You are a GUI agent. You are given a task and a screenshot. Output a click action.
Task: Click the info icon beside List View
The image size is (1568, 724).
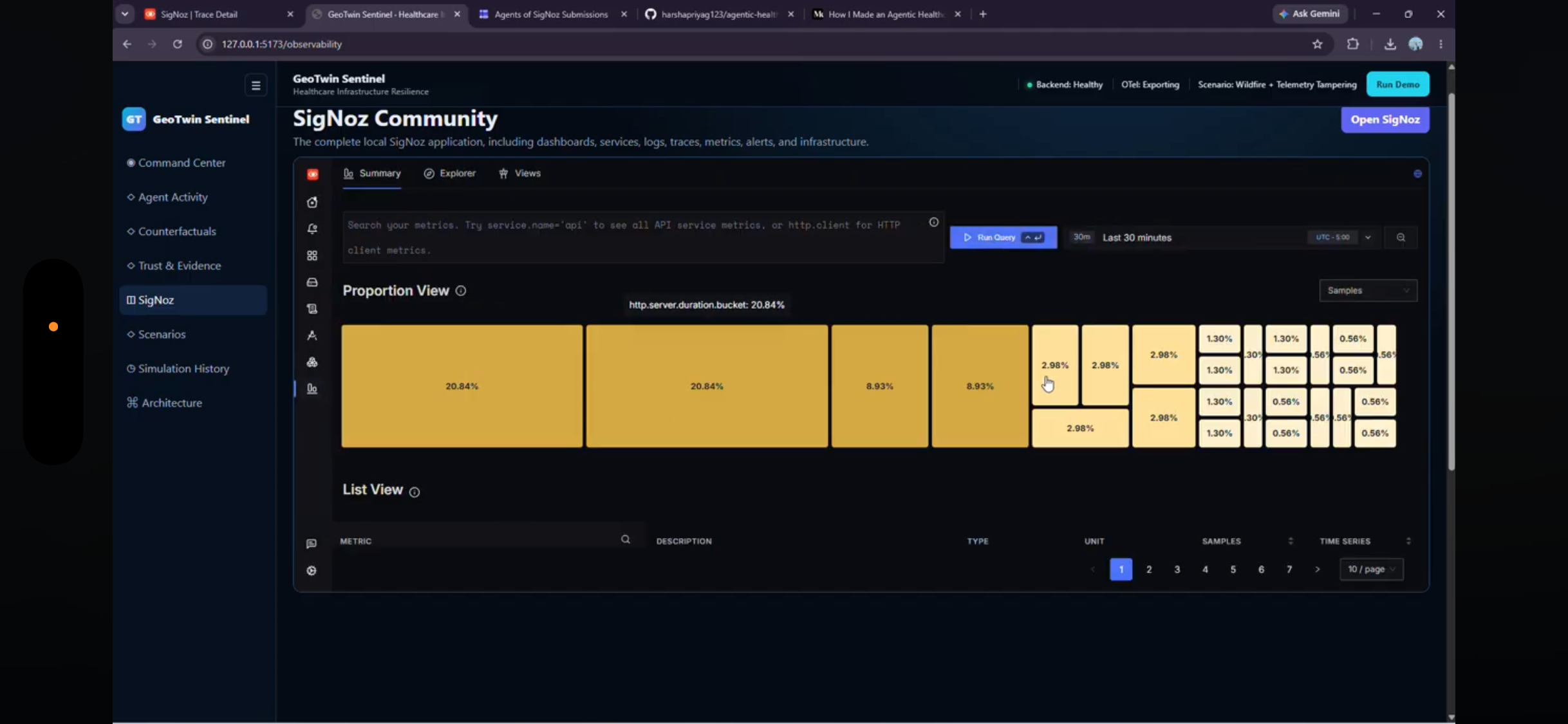click(415, 492)
